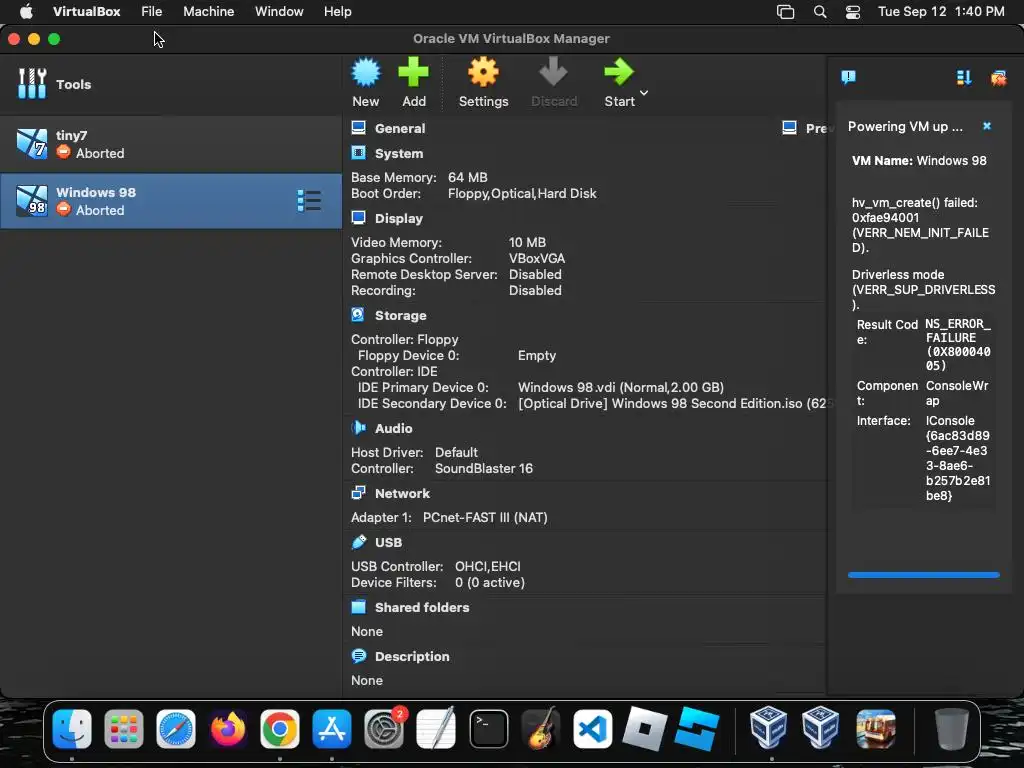Image resolution: width=1024 pixels, height=768 pixels.
Task: Open the File menu
Action: coord(152,12)
